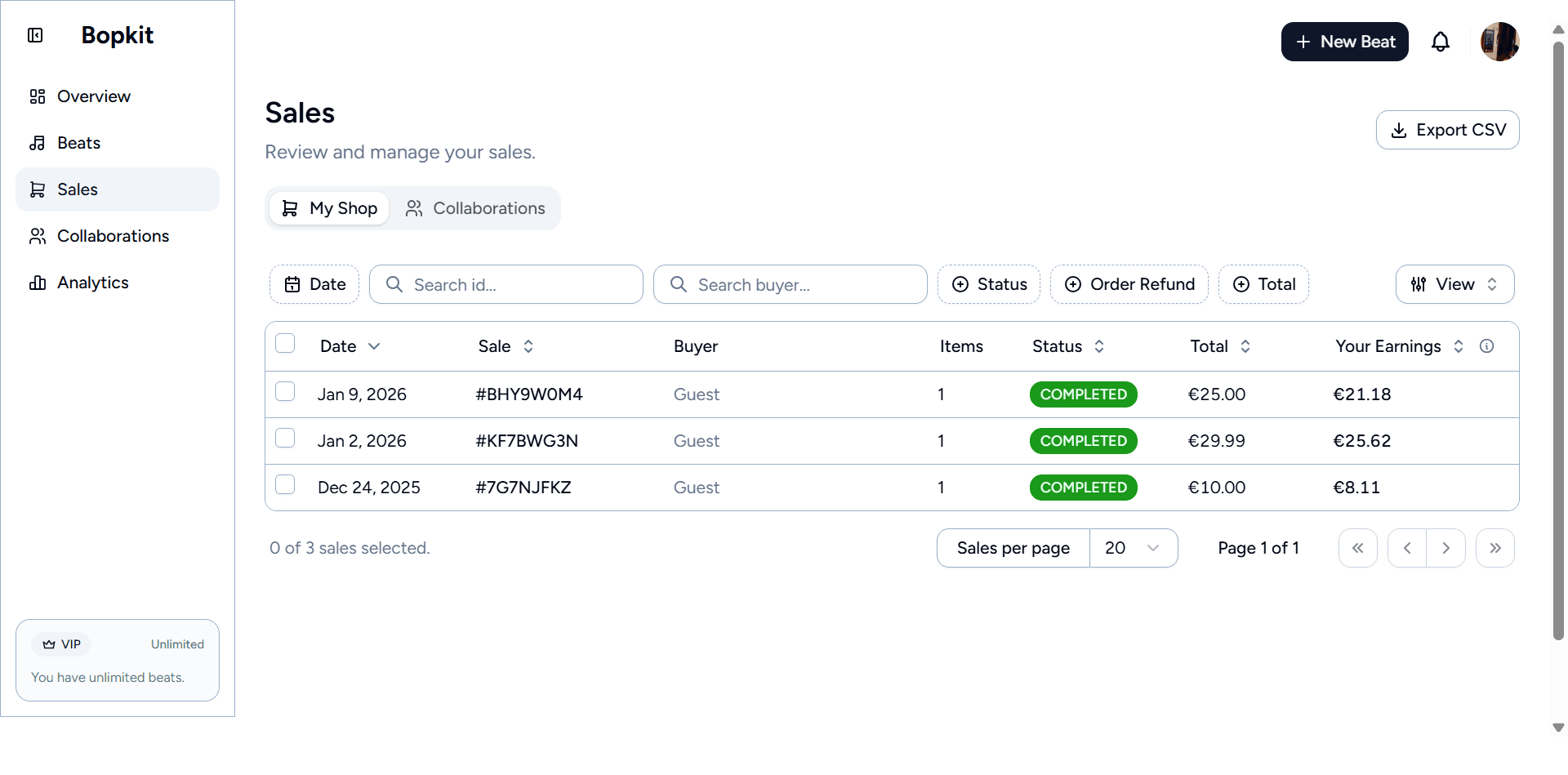Screen dimensions: 1568x775
Task: Click the New Beat button
Action: click(1344, 41)
